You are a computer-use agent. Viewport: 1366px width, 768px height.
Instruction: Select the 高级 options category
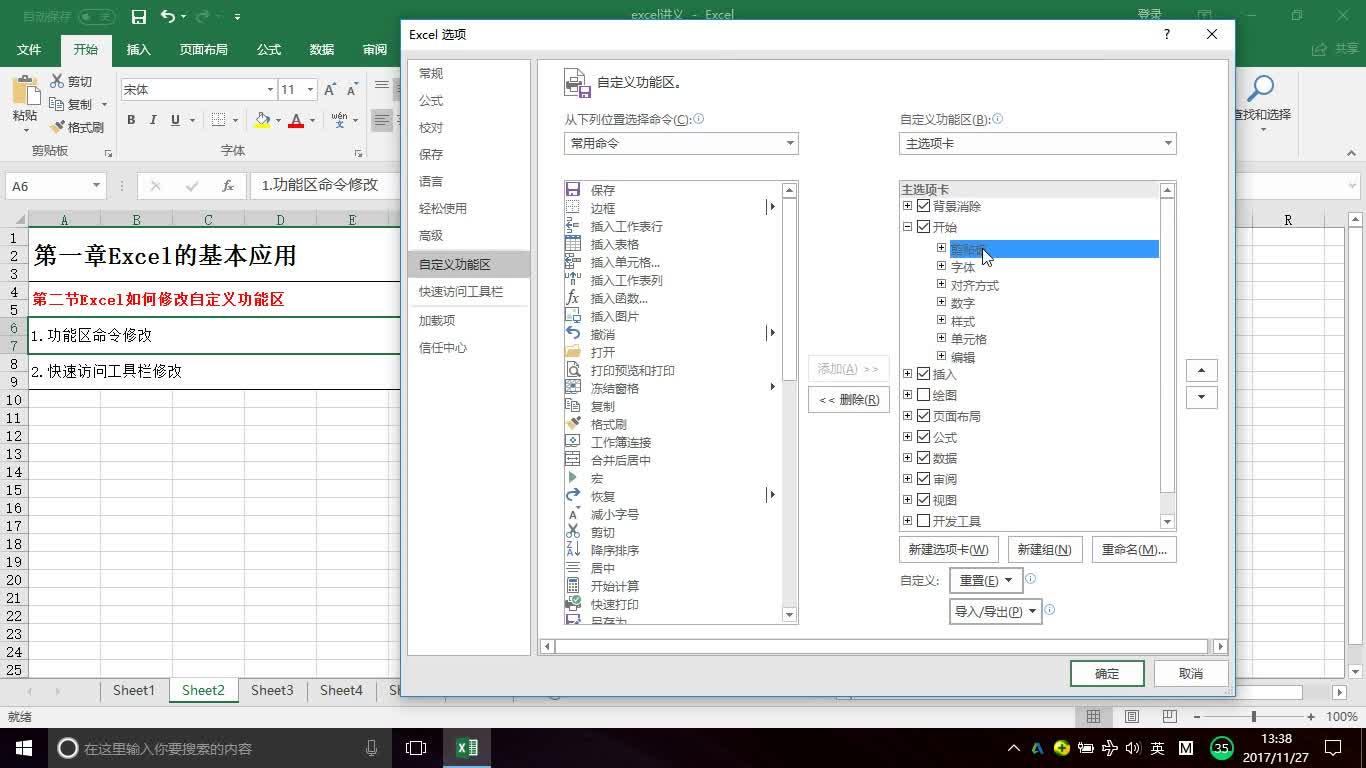469,236
